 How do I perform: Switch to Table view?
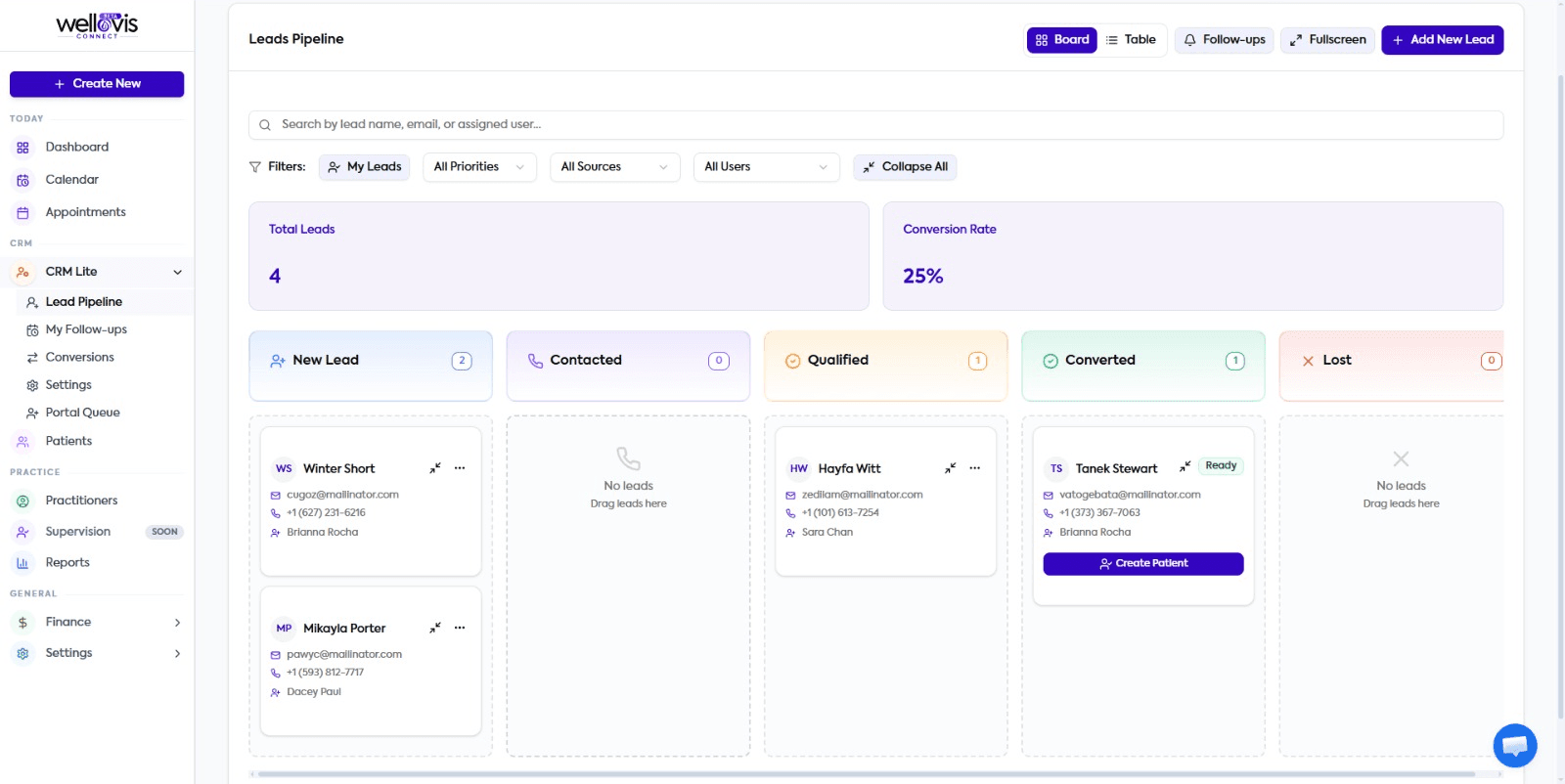pos(1131,40)
